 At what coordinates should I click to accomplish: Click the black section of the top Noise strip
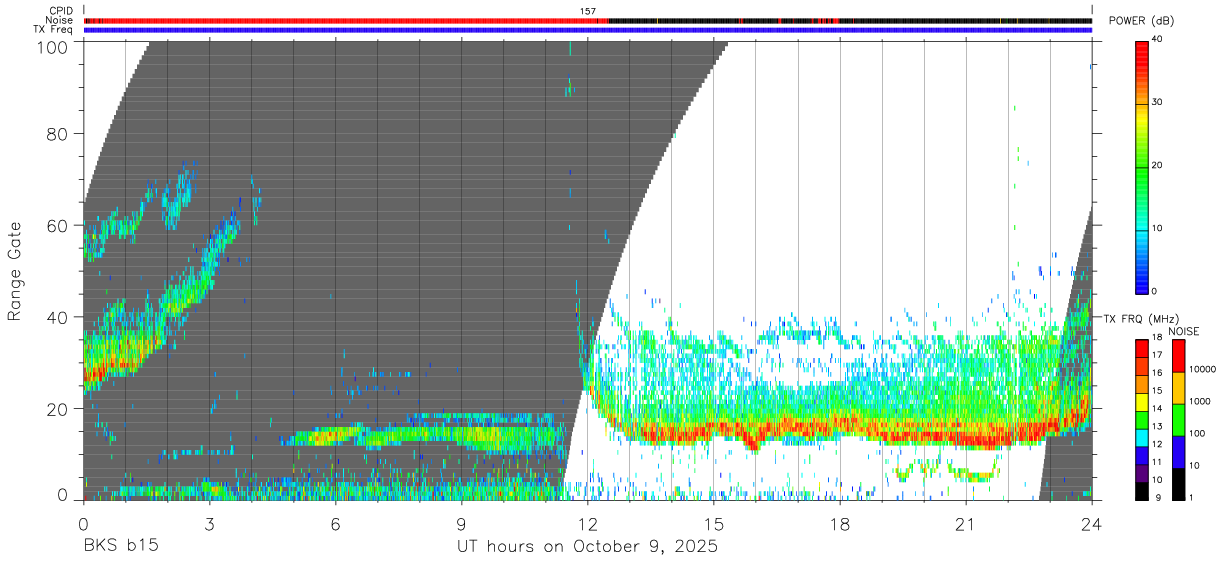click(x=851, y=20)
